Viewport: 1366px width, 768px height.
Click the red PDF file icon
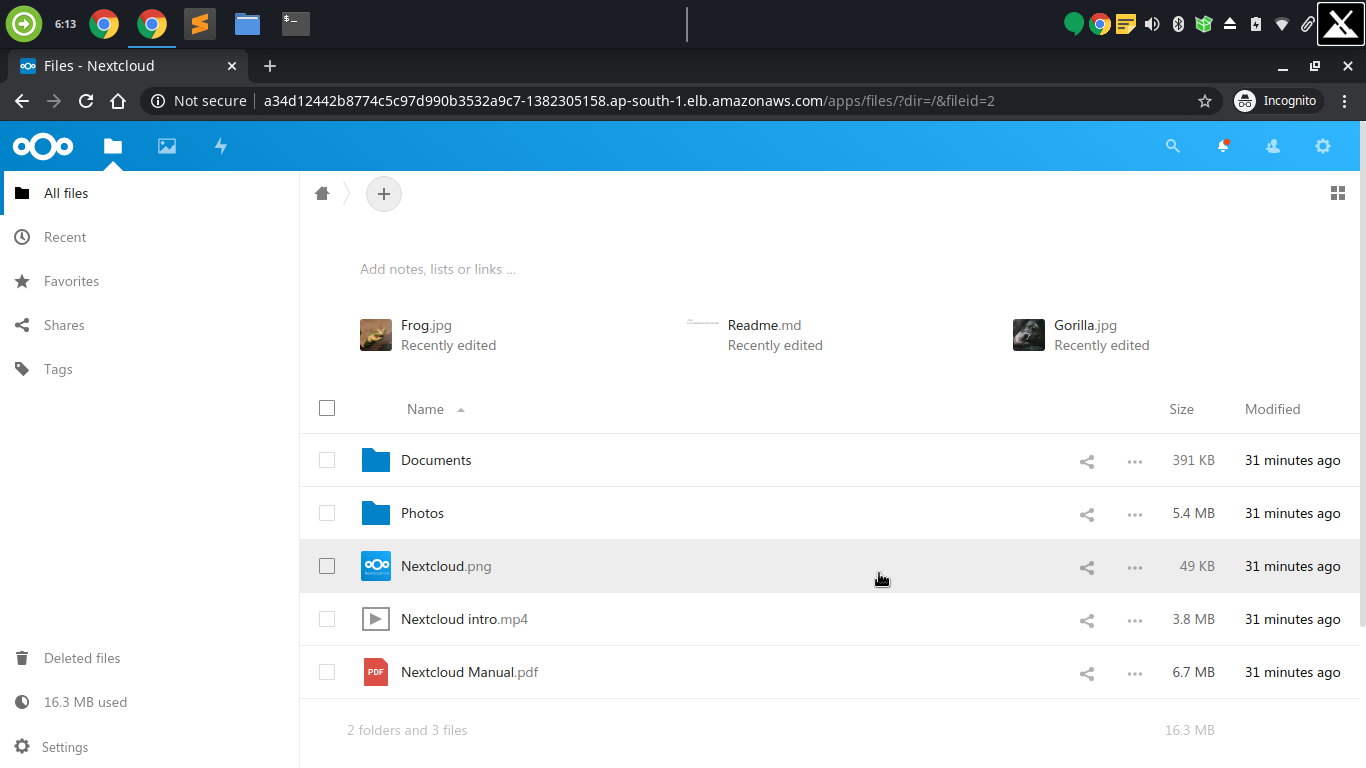tap(376, 672)
